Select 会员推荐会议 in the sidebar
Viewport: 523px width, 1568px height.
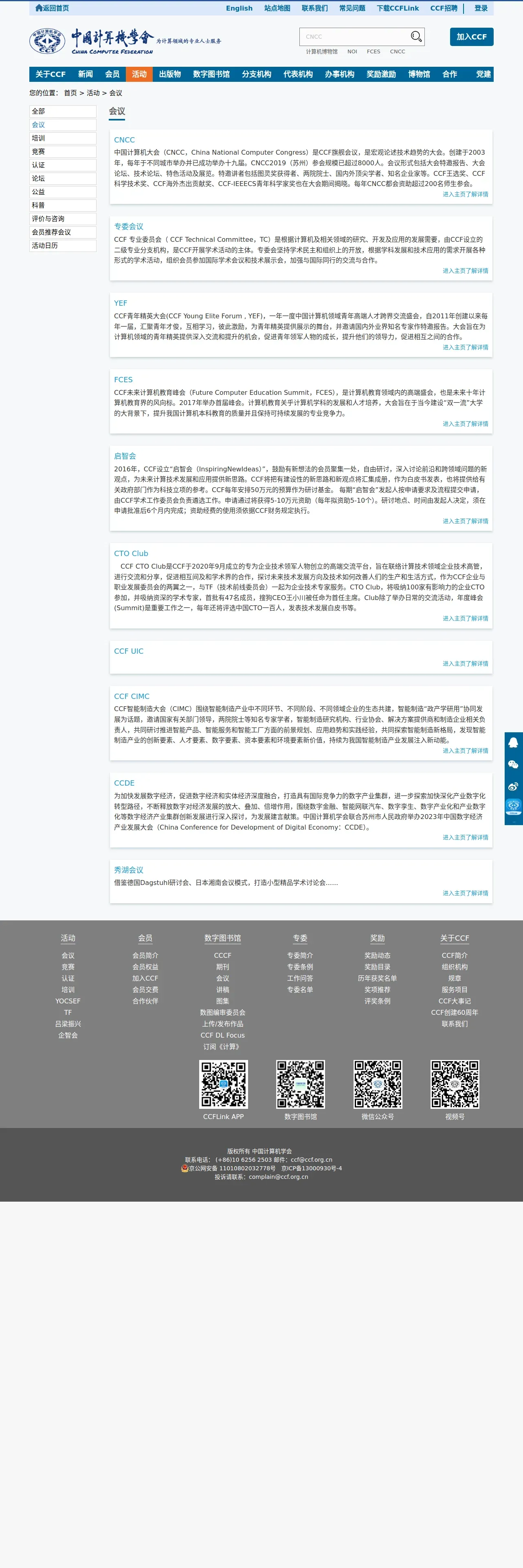pyautogui.click(x=63, y=232)
